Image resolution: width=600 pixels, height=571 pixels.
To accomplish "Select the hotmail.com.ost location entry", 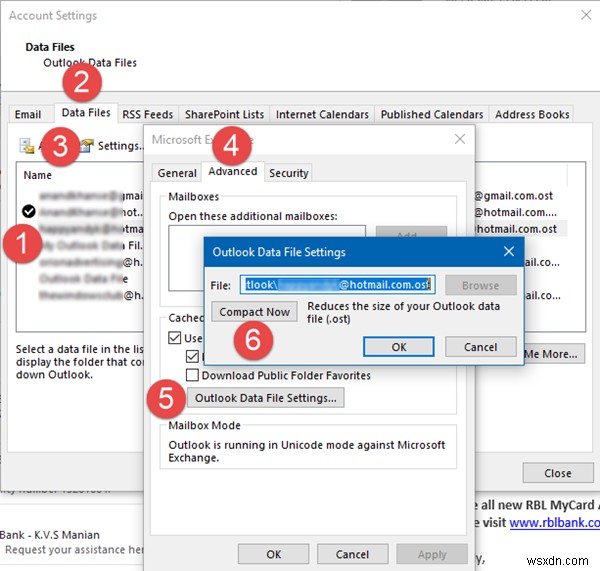I will 516,229.
